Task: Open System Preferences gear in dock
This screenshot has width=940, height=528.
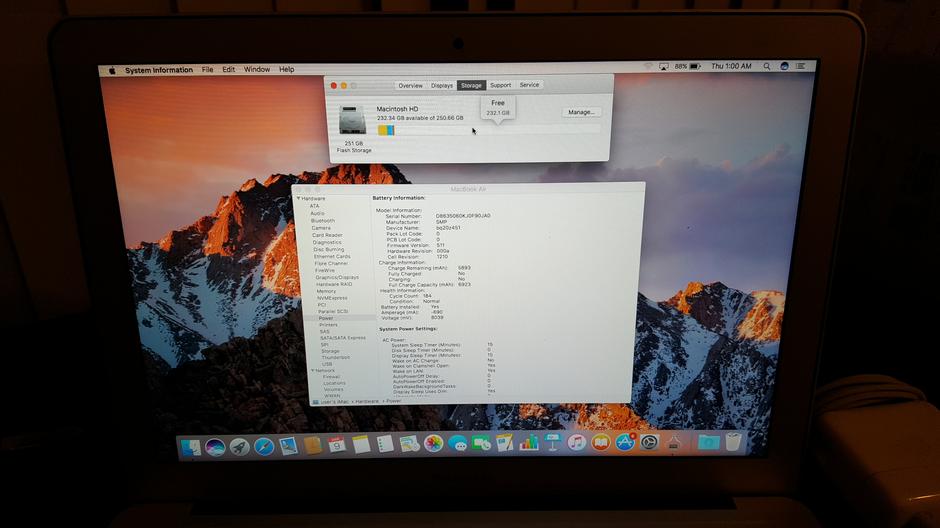Action: 649,443
